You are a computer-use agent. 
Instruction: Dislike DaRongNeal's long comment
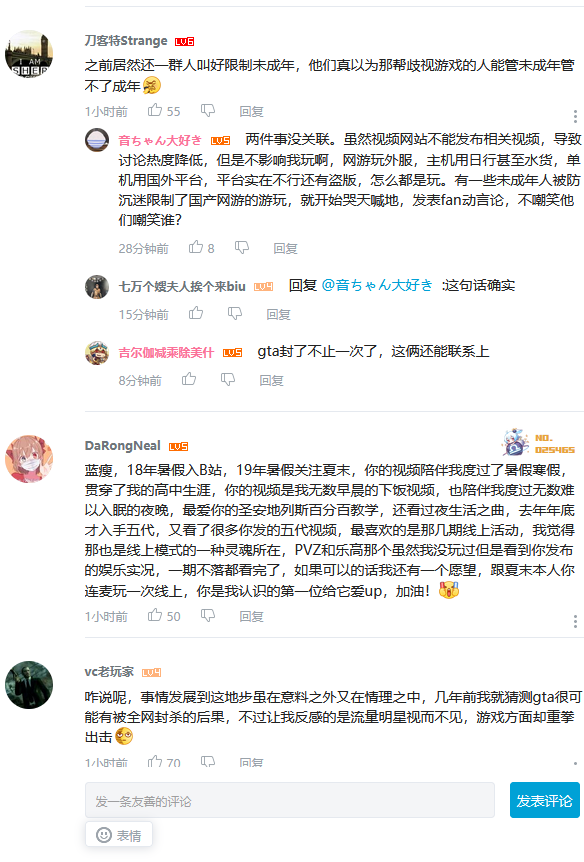(x=208, y=615)
